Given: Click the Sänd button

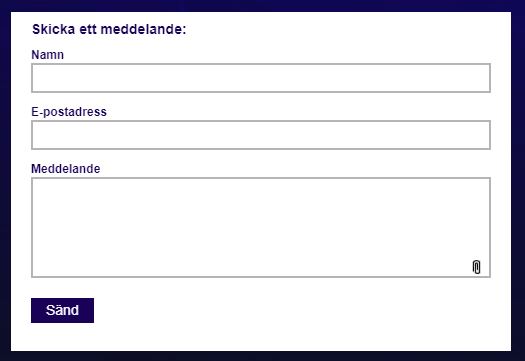Looking at the screenshot, I should click(62, 310).
